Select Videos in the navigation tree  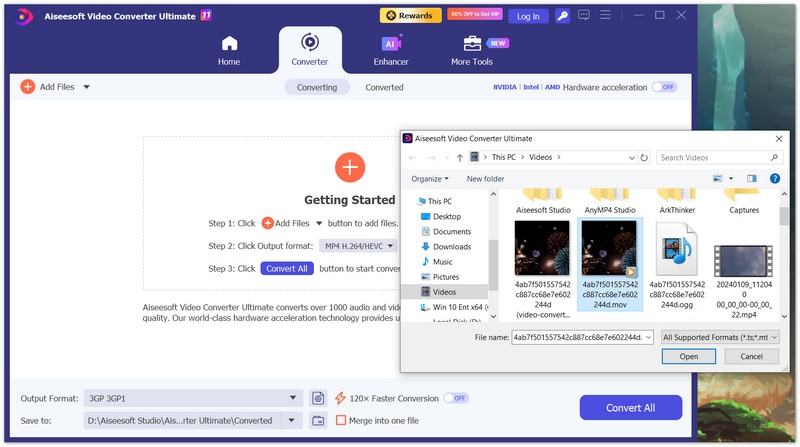445,292
